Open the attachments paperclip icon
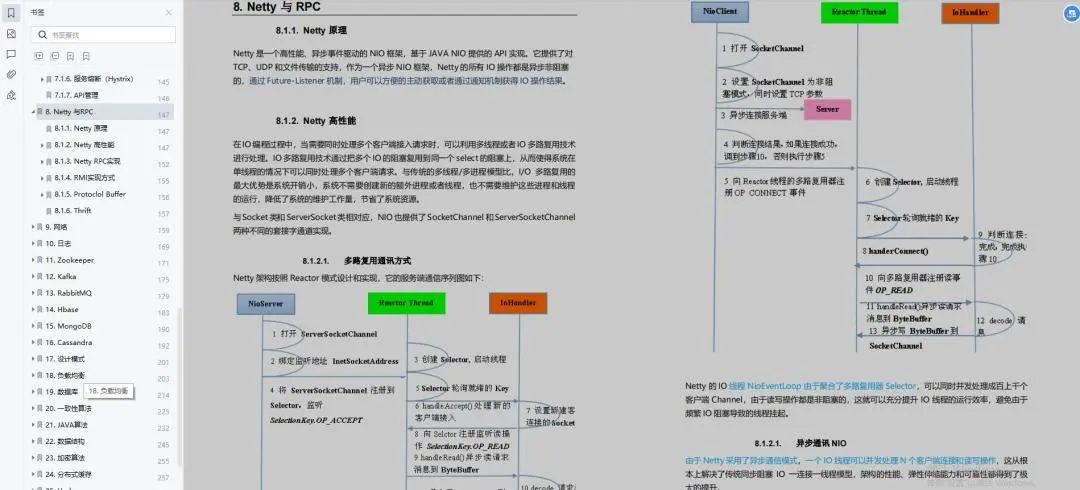 [x=11, y=74]
